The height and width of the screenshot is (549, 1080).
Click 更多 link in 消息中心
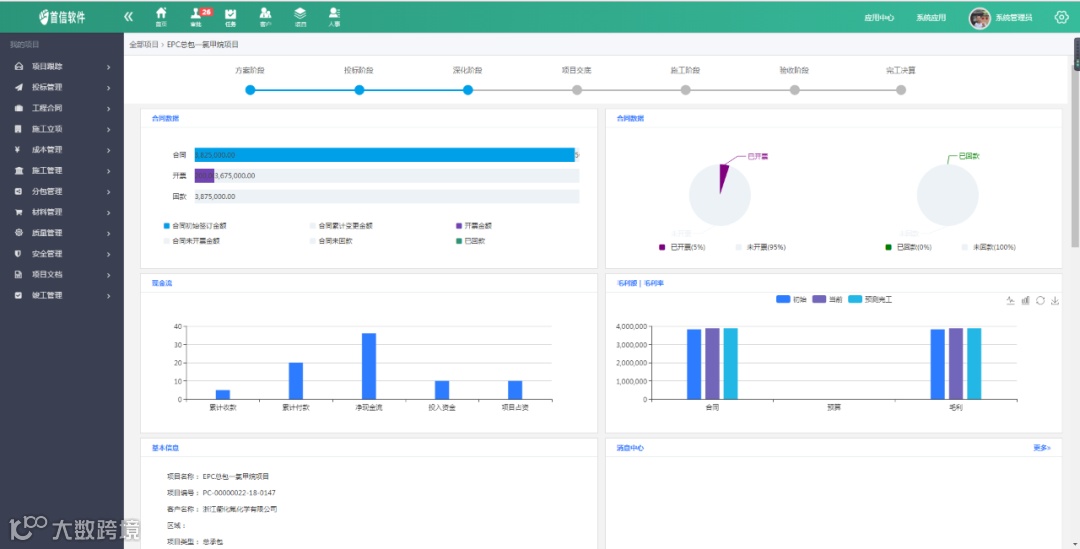point(1041,448)
